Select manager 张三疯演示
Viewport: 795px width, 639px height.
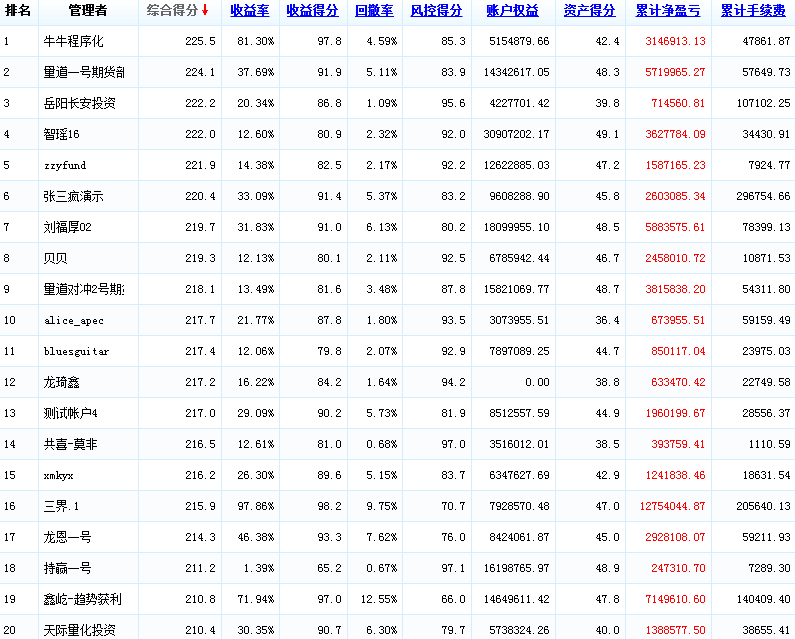[73, 197]
